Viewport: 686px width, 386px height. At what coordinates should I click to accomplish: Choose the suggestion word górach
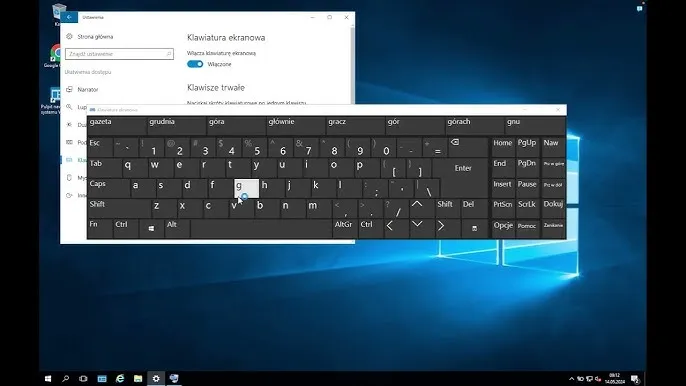tap(475, 126)
